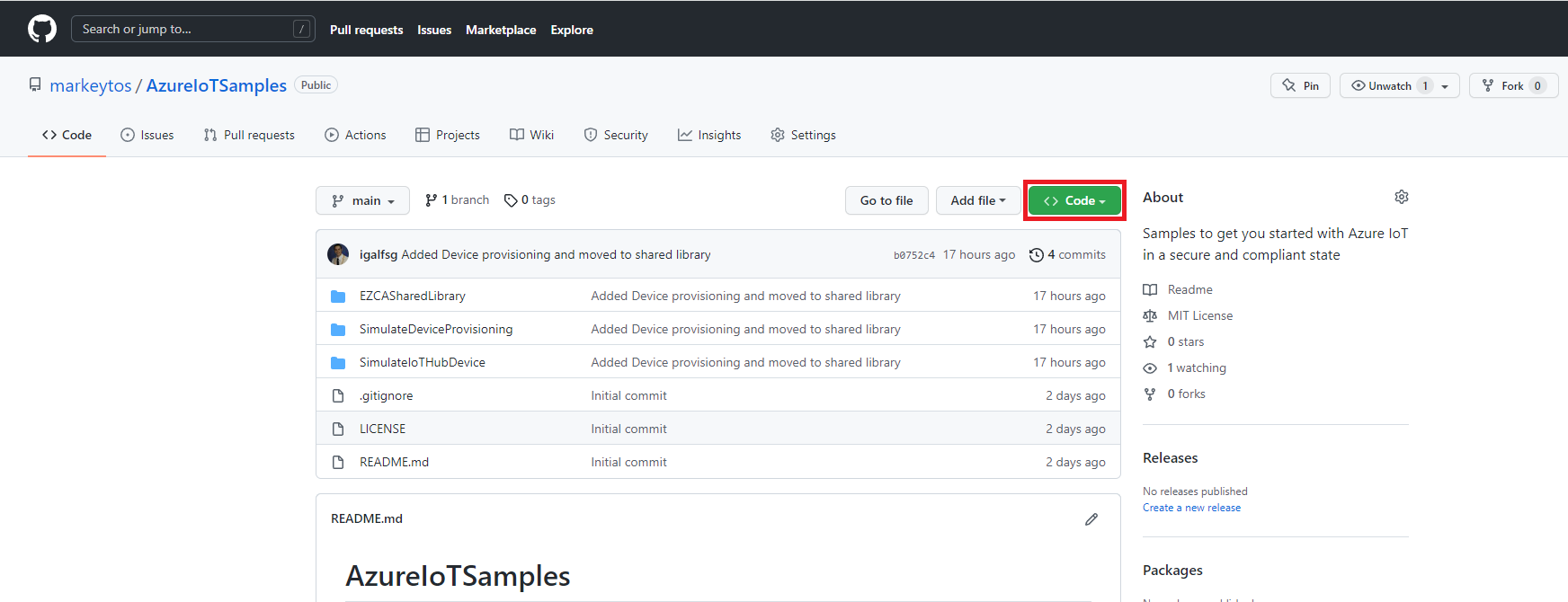Click the tag icon beside 0 tags
This screenshot has height=602, width=1568.
(511, 200)
